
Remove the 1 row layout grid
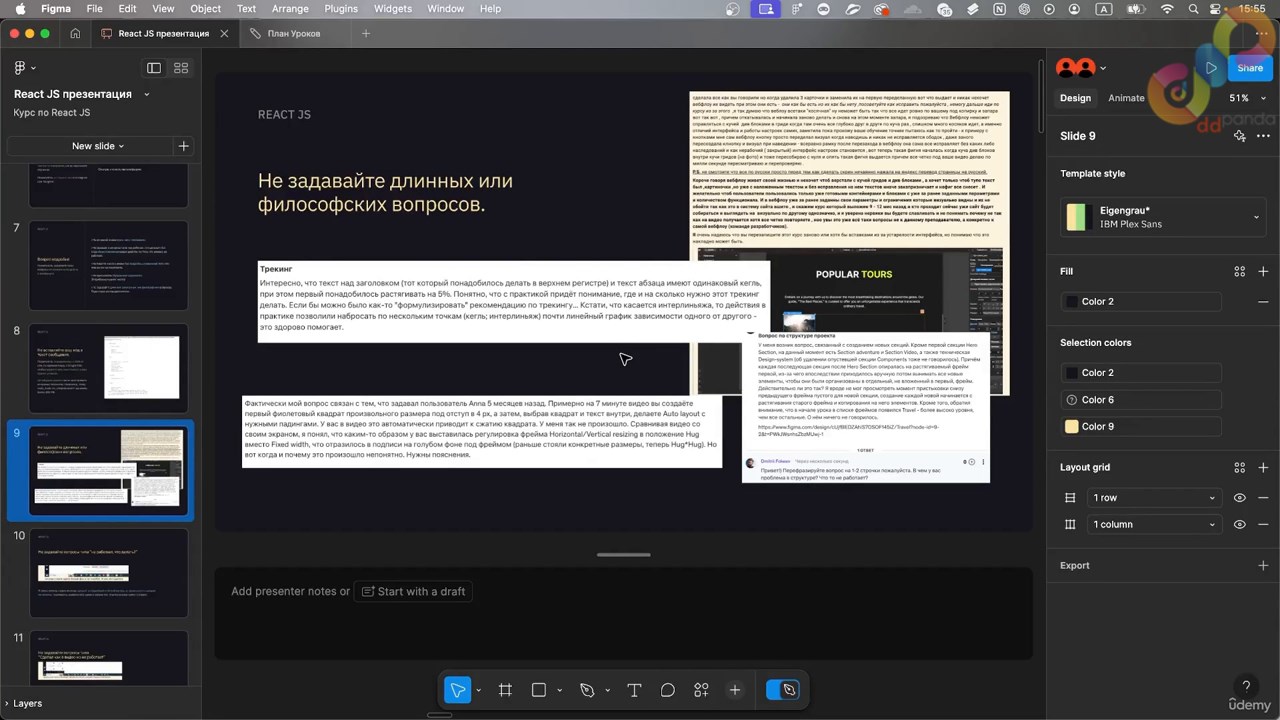point(1263,498)
